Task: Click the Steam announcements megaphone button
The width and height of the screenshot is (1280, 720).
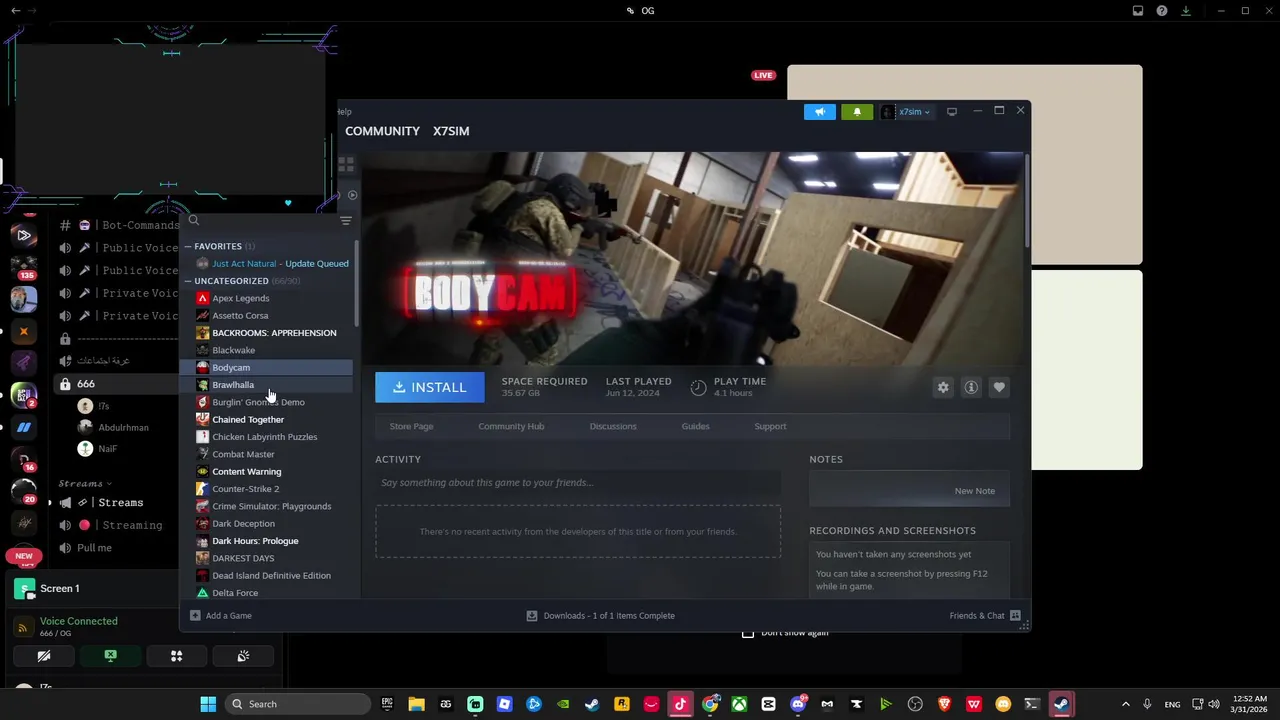Action: 819,112
